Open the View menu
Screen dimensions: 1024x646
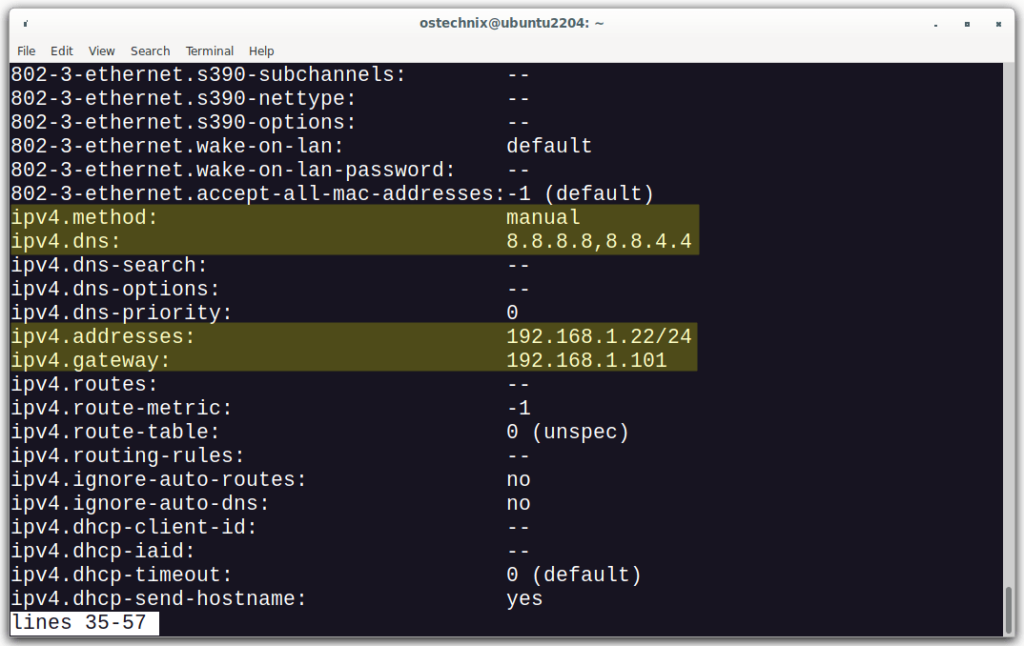coord(101,51)
